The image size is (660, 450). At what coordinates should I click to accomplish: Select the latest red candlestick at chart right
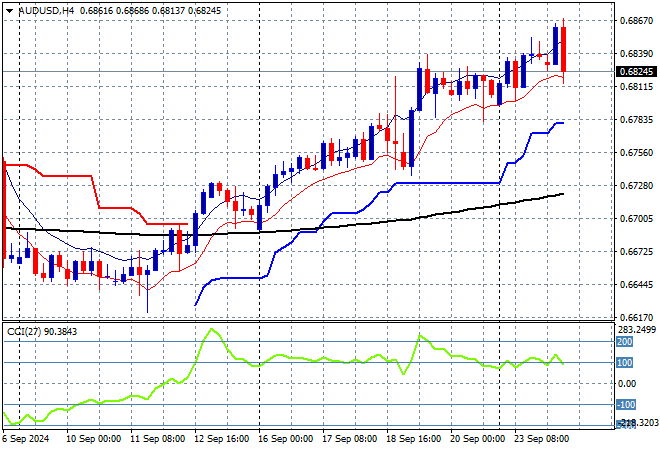564,49
